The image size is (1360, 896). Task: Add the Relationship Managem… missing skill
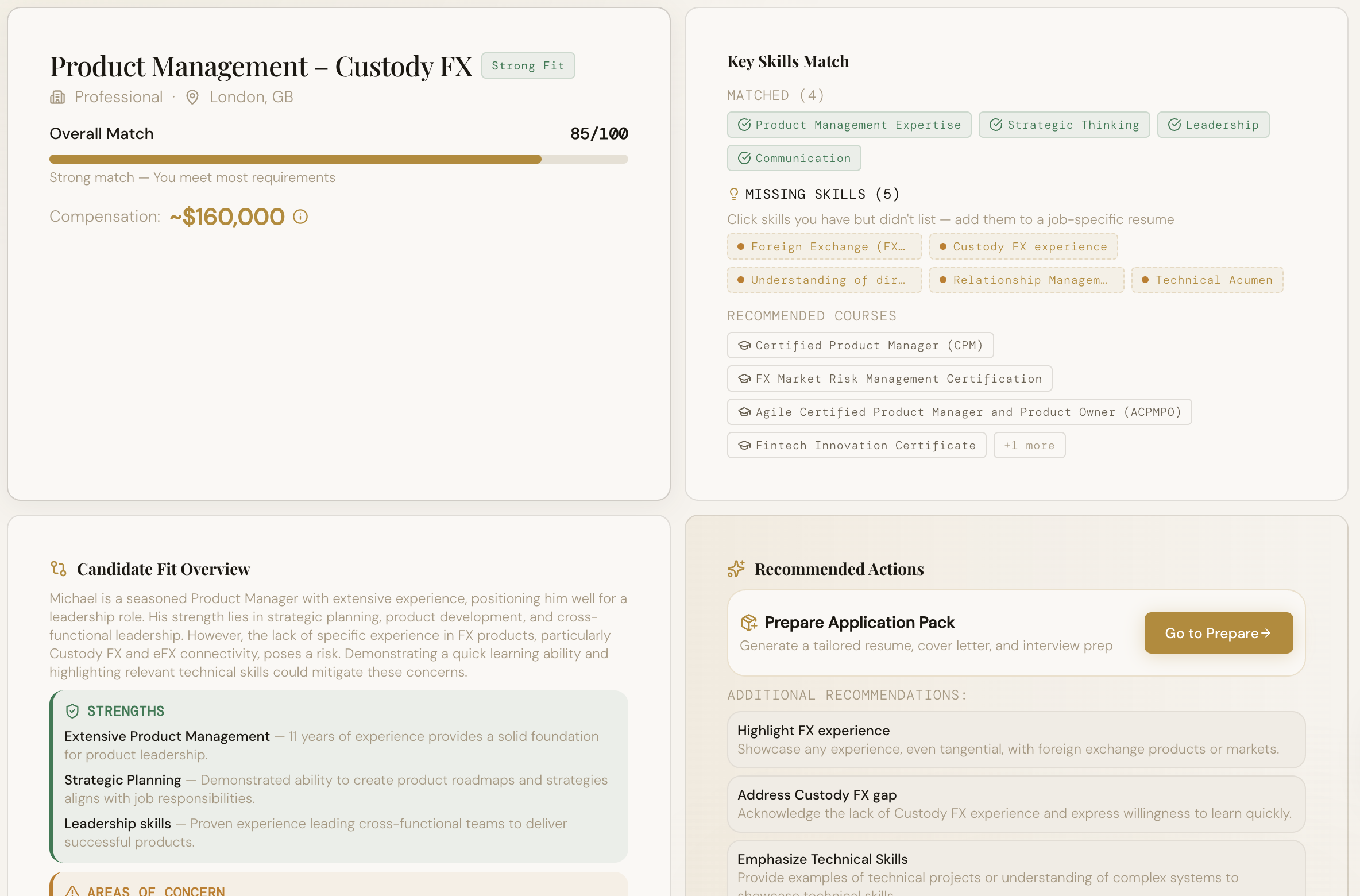coord(1026,280)
